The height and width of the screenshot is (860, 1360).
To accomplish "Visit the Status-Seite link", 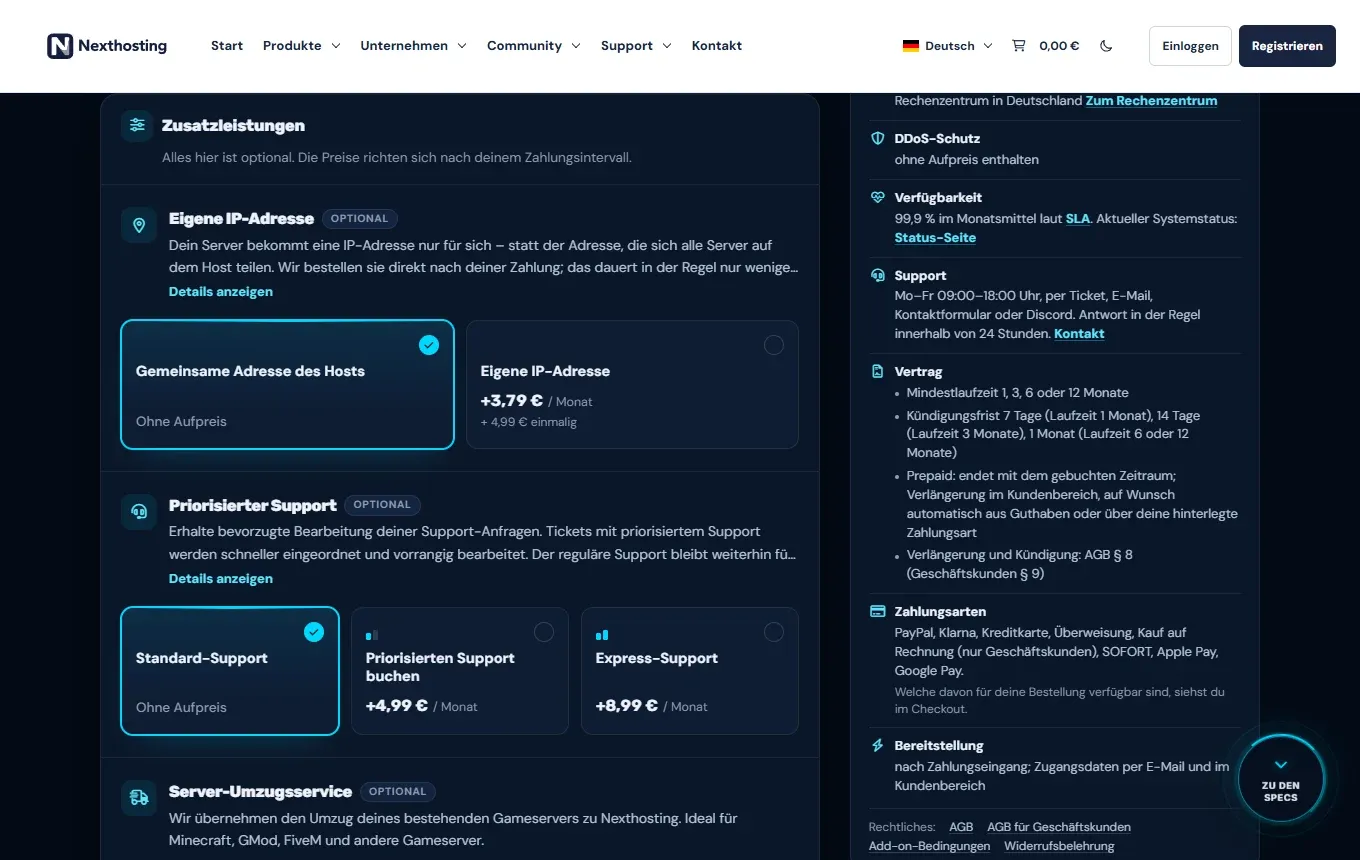I will point(935,238).
